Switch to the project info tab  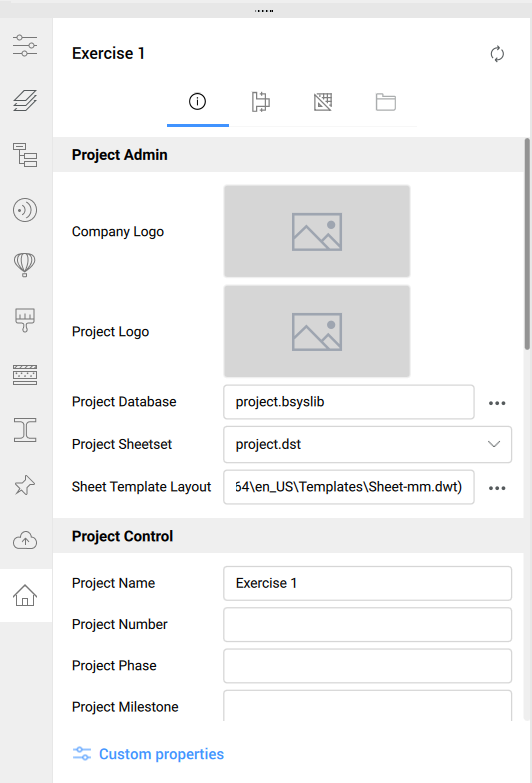tap(197, 102)
